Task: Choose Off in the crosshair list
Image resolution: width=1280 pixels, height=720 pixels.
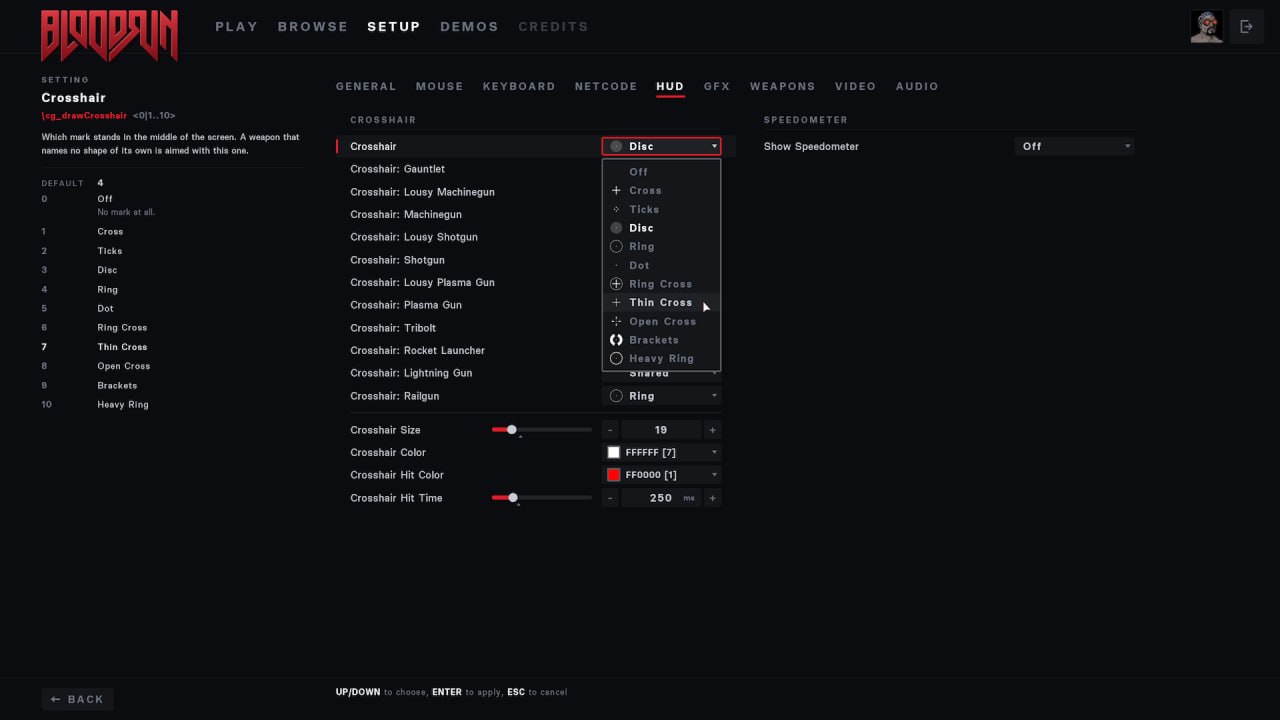Action: point(661,172)
